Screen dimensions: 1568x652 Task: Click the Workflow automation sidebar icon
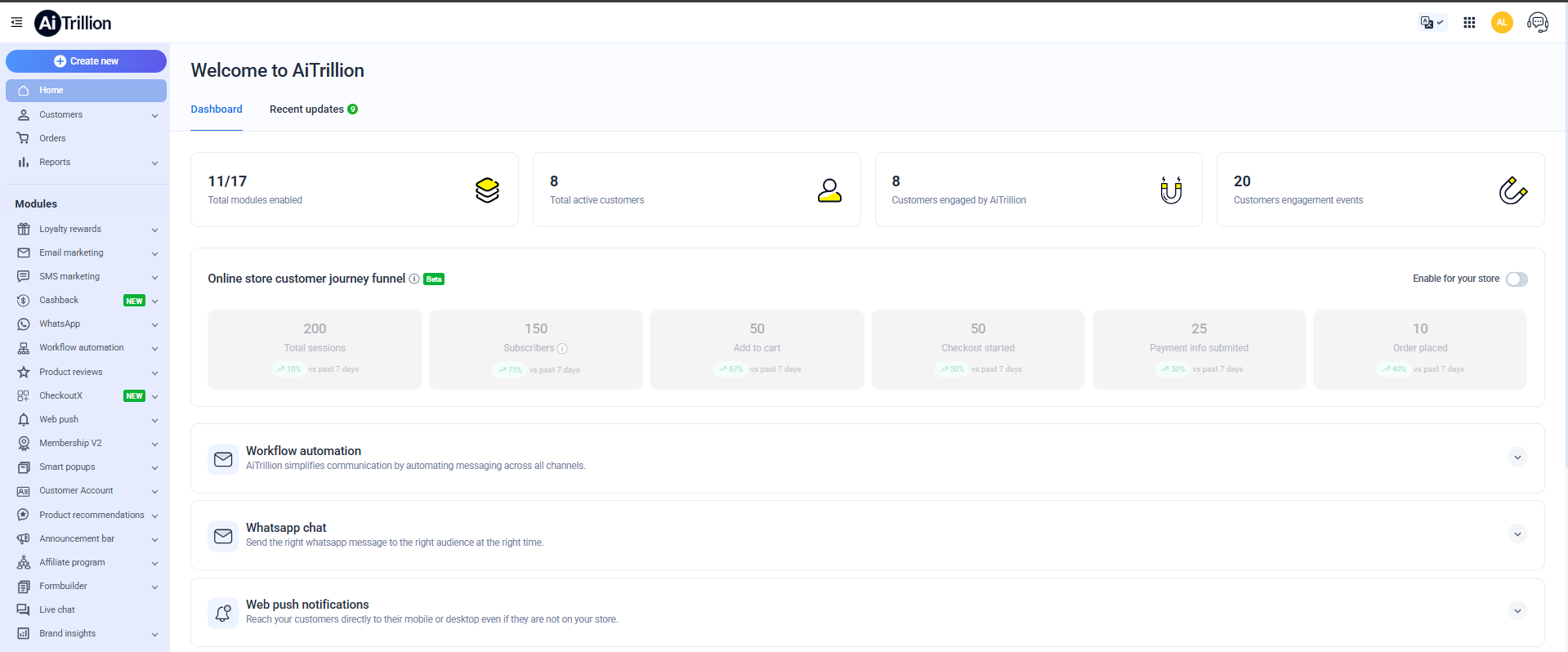[24, 348]
